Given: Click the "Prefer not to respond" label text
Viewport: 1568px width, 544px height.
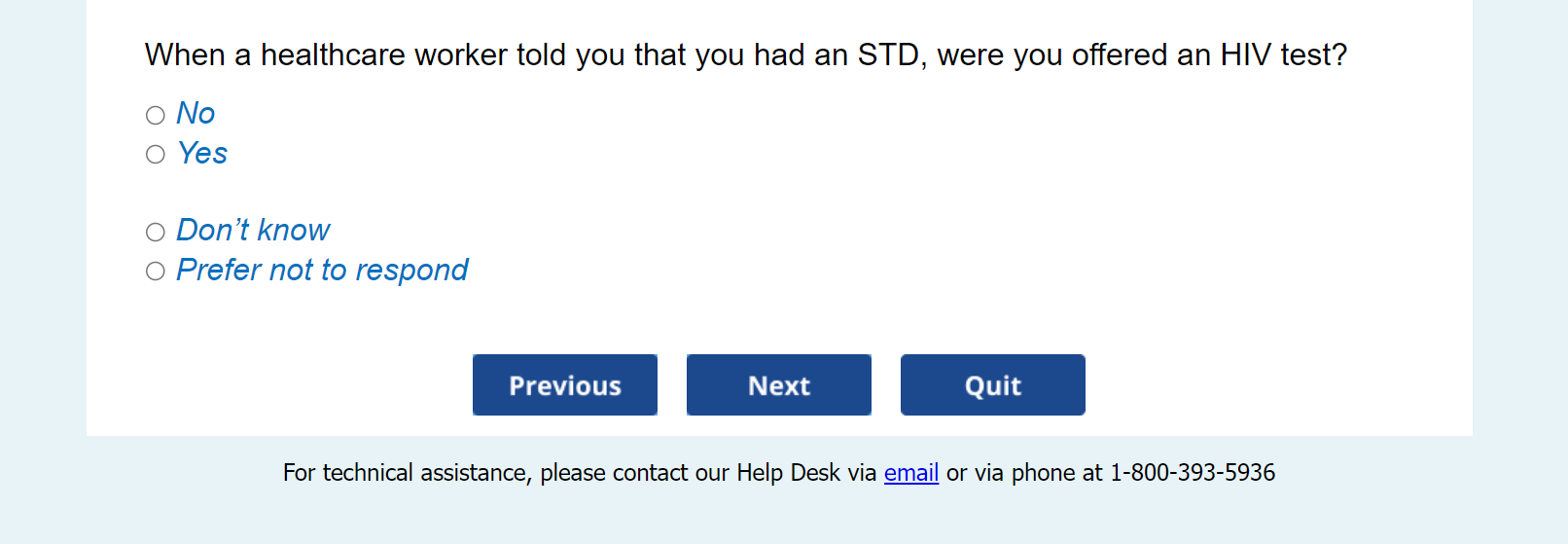Looking at the screenshot, I should [x=322, y=271].
